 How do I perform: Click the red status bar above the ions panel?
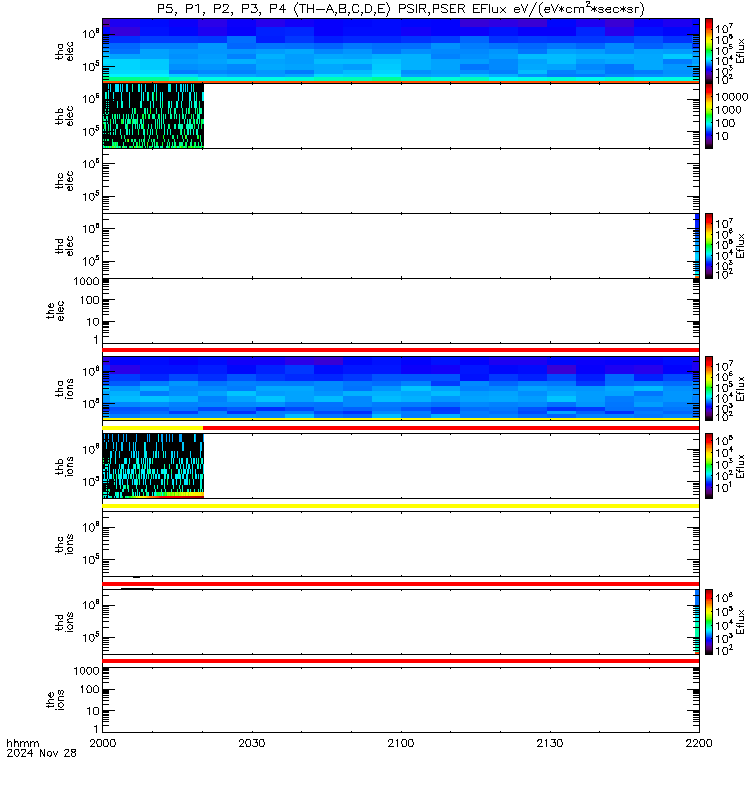[401, 661]
